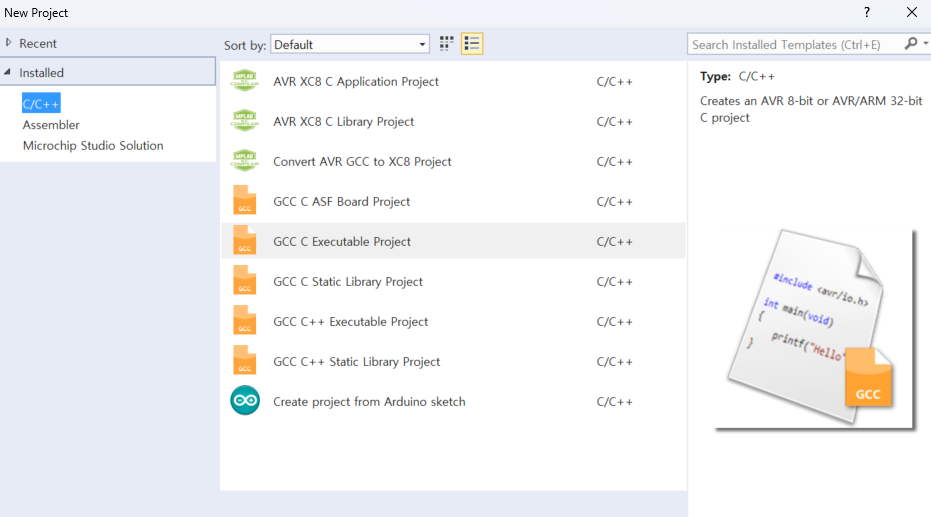This screenshot has height=517, width=931.
Task: Select the C/C++ category
Action: [41, 104]
